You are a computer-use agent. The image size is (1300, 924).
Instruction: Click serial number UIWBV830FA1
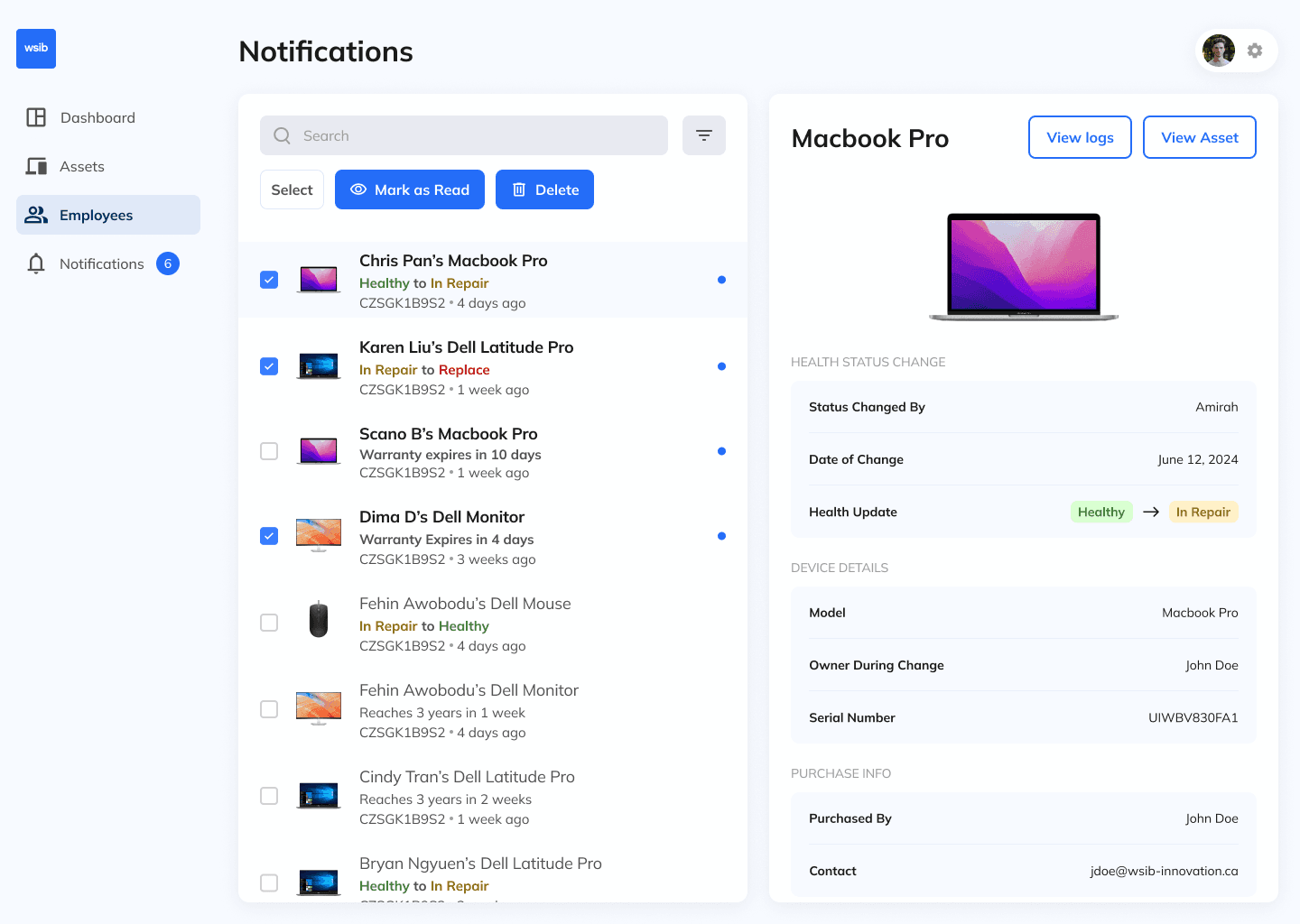click(x=1193, y=717)
